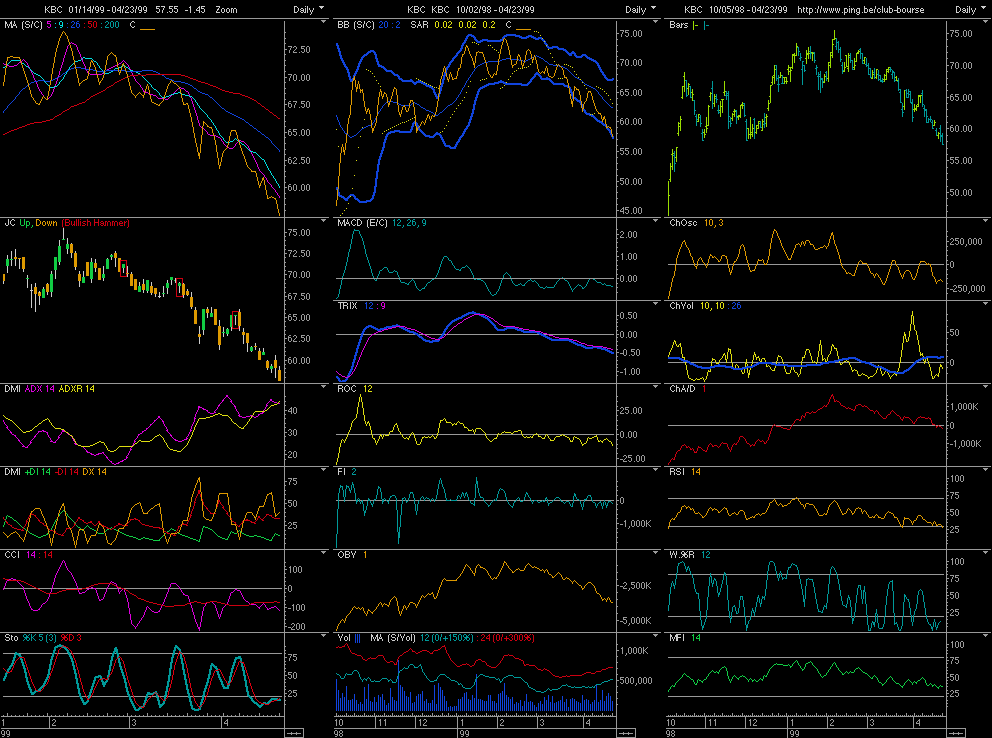
Task: Click the ChOsc indicator label
Action: 683,223
